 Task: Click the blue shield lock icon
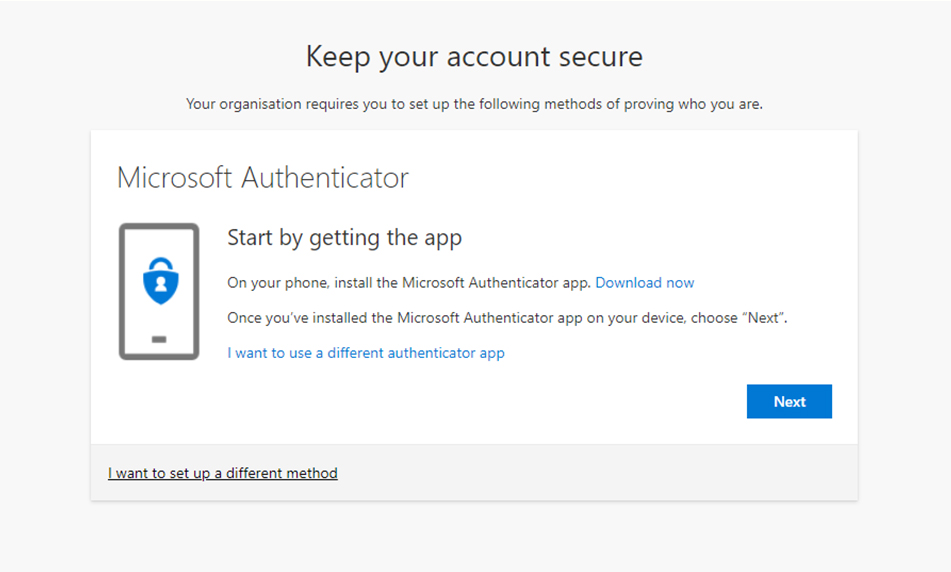159,279
